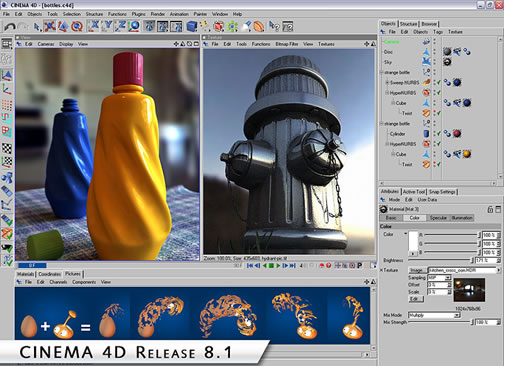Select the Rotate tool in the top toolbar

pos(77,26)
